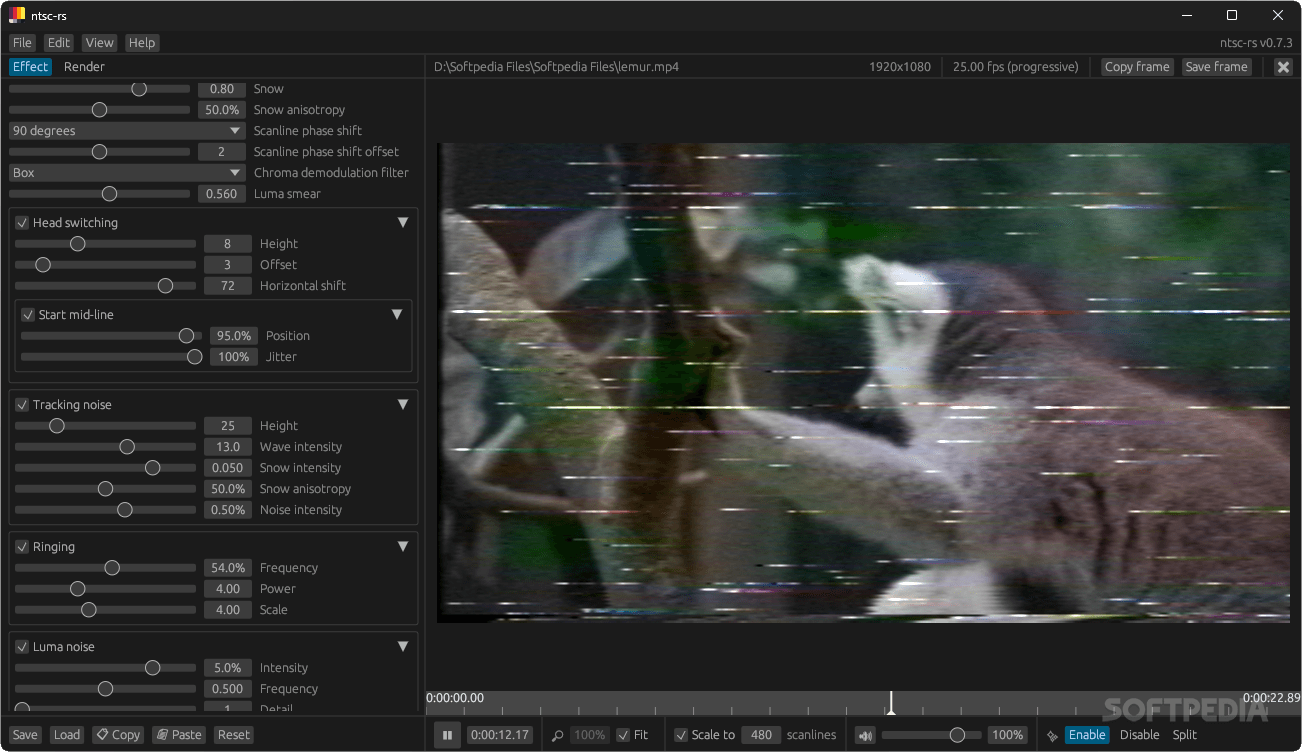Viewport: 1302px width, 752px height.
Task: Adjust the Scanline phase shift offset slider
Action: (100, 152)
